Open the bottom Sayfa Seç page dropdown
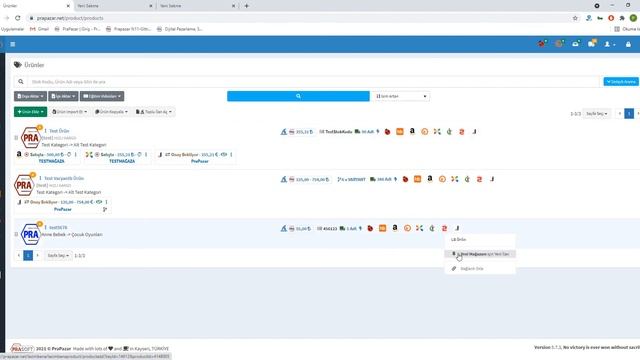Image resolution: width=640 pixels, height=360 pixels. [x=58, y=256]
